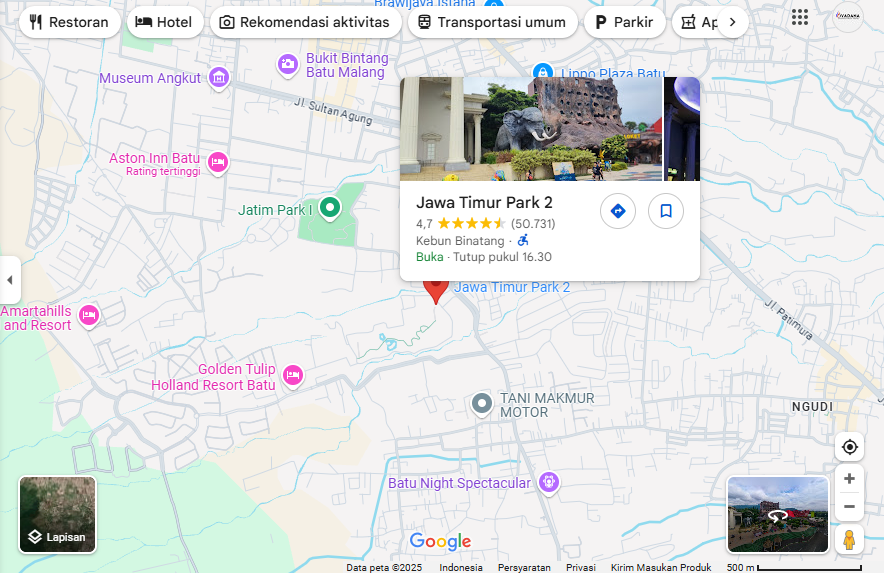Open the Jawa Timur Park 2 title

click(x=484, y=202)
